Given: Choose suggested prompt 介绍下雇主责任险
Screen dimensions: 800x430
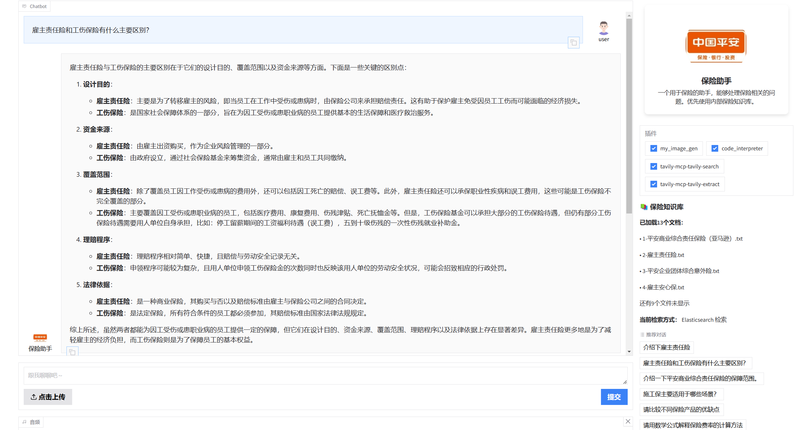Looking at the screenshot, I should (x=666, y=347).
